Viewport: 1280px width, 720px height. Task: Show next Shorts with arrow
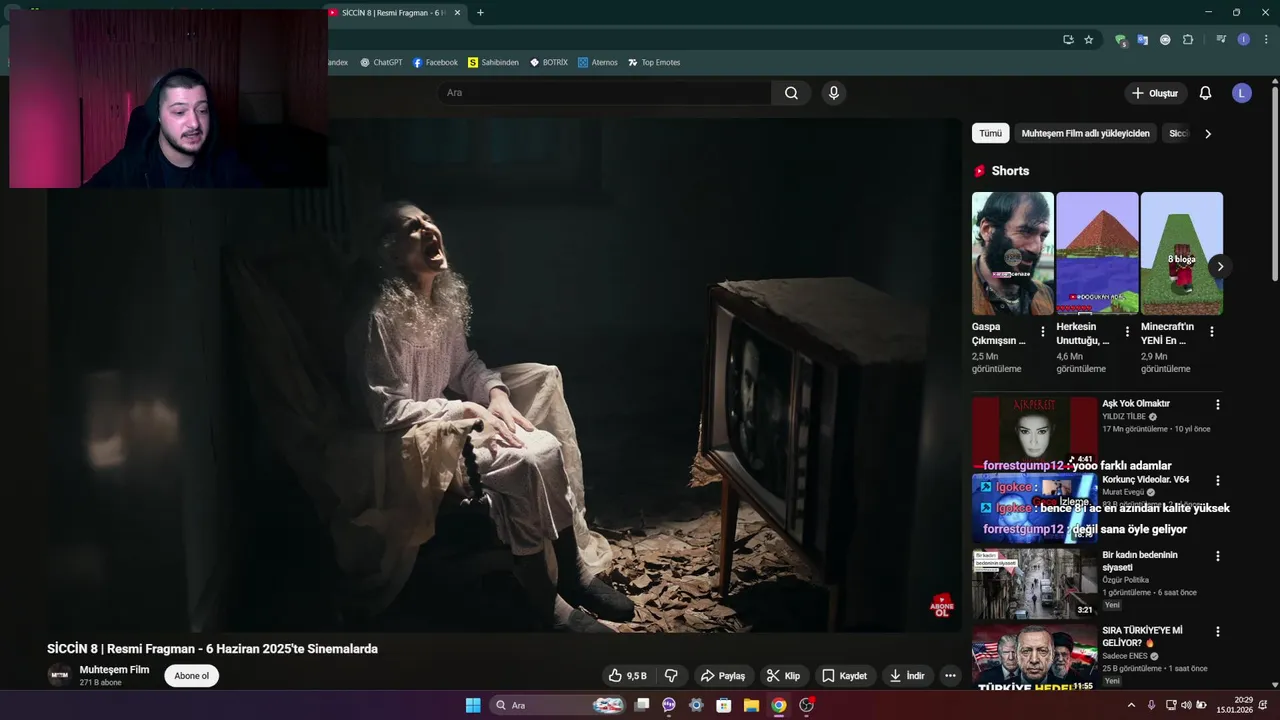[x=1219, y=266]
